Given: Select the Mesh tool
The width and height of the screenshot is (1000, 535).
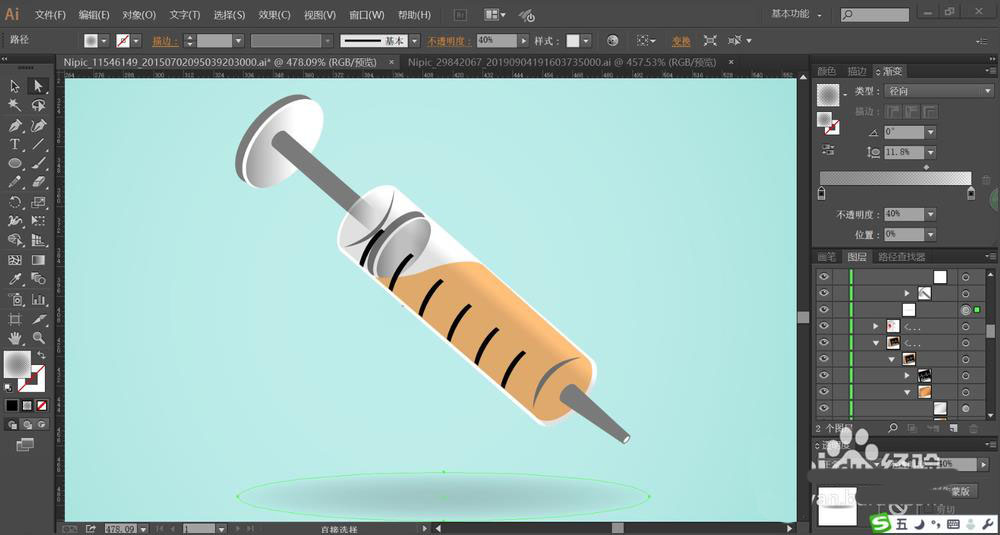Looking at the screenshot, I should tap(15, 260).
